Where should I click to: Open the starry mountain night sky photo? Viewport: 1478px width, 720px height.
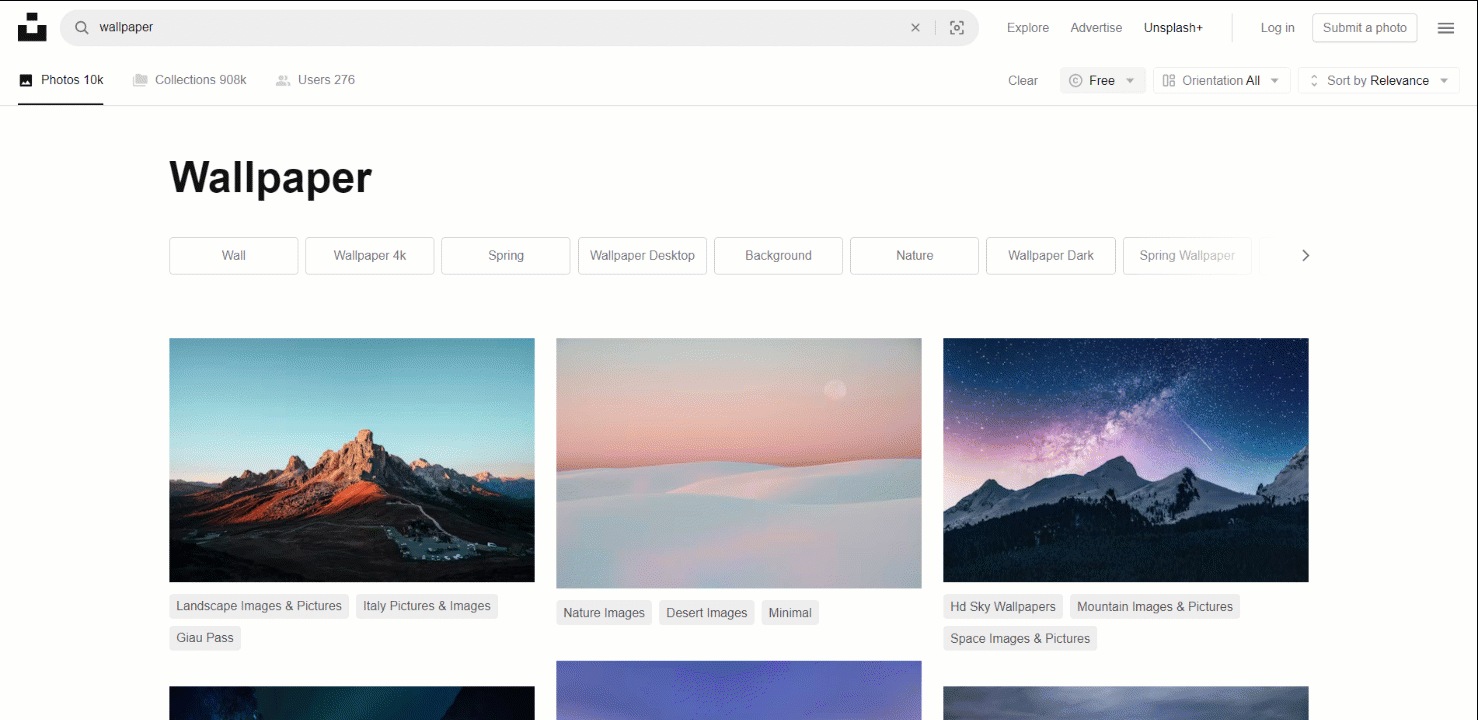[1125, 460]
